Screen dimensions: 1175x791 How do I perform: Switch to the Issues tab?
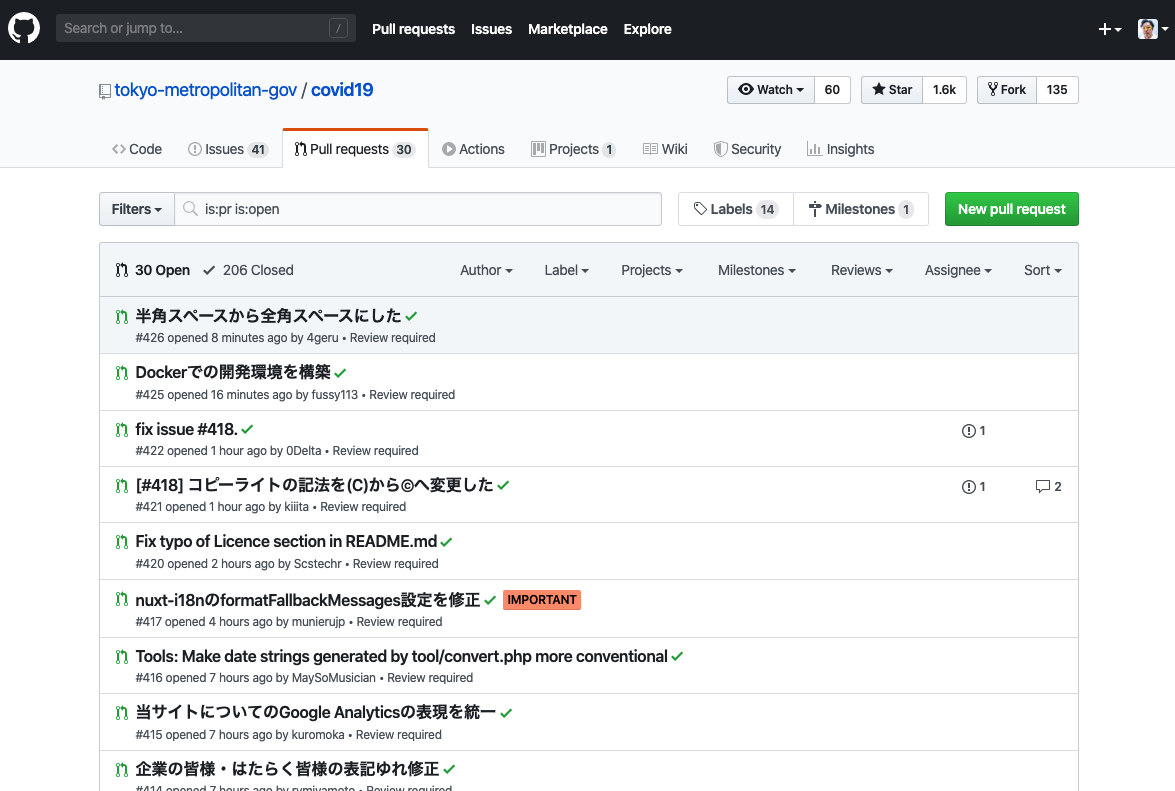227,149
